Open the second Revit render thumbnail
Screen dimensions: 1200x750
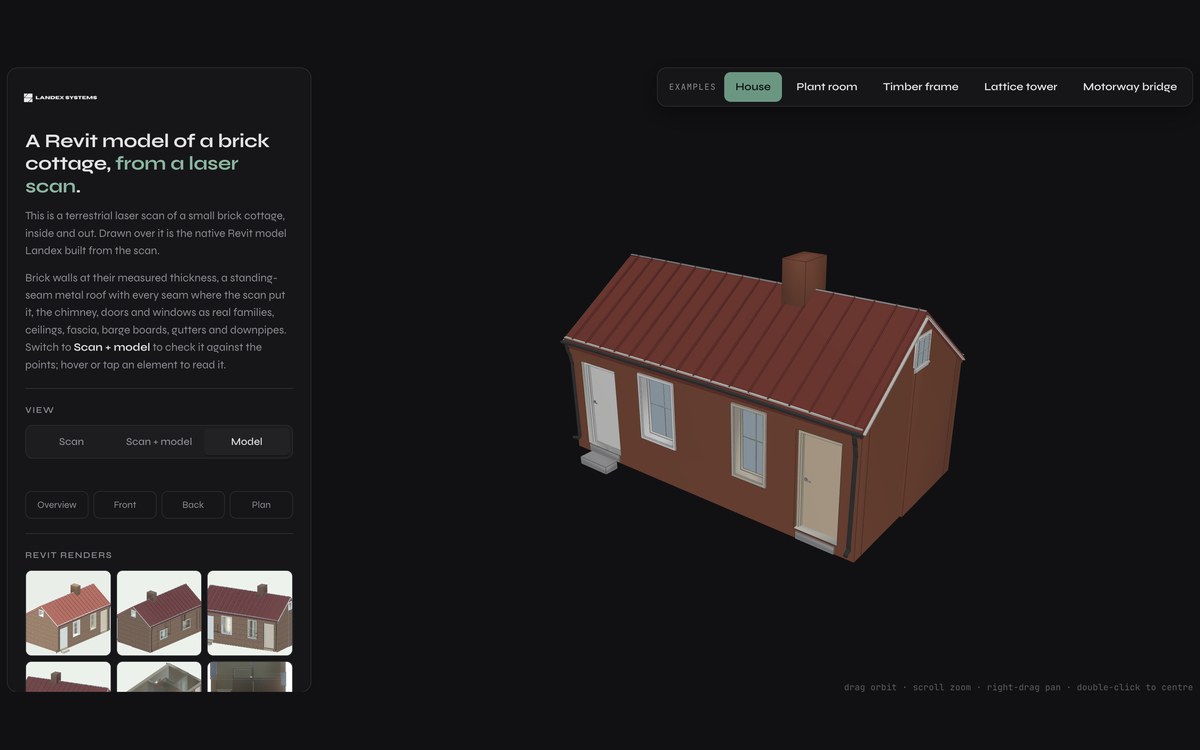pyautogui.click(x=159, y=613)
